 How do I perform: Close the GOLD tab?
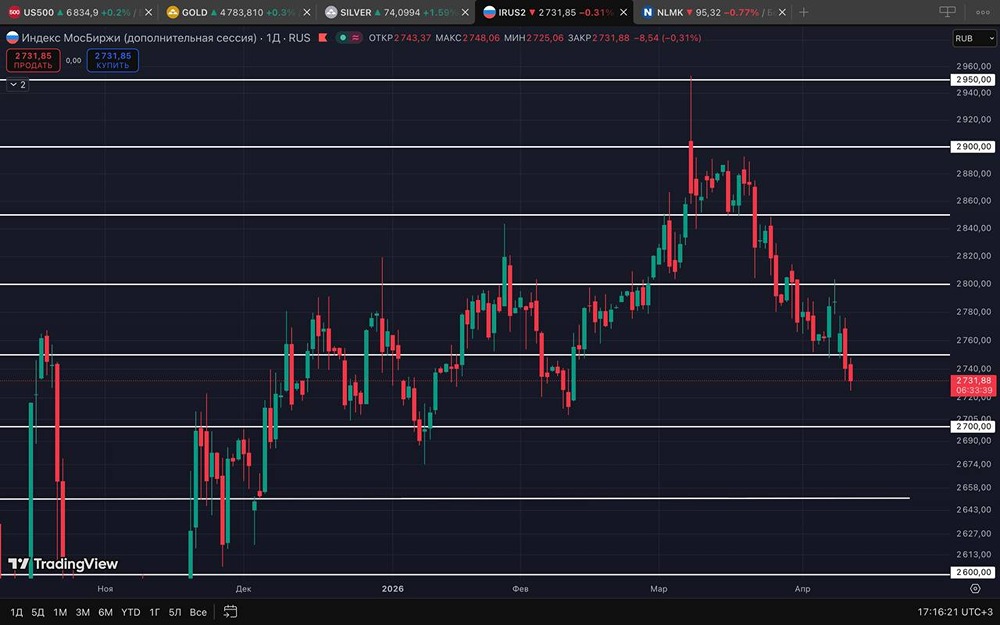point(307,12)
